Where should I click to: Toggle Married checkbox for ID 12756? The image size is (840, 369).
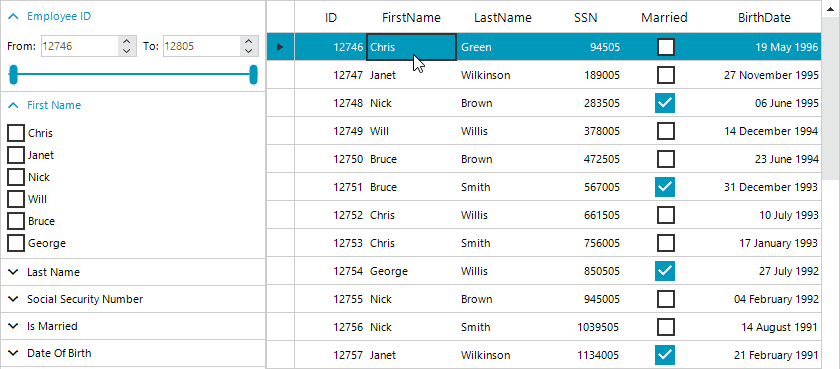tap(665, 327)
